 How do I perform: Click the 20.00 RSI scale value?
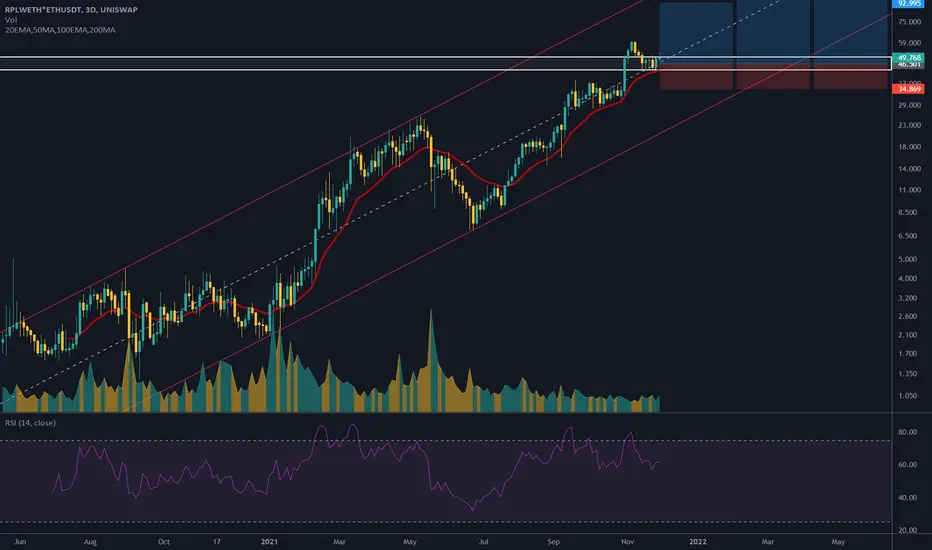tap(908, 530)
